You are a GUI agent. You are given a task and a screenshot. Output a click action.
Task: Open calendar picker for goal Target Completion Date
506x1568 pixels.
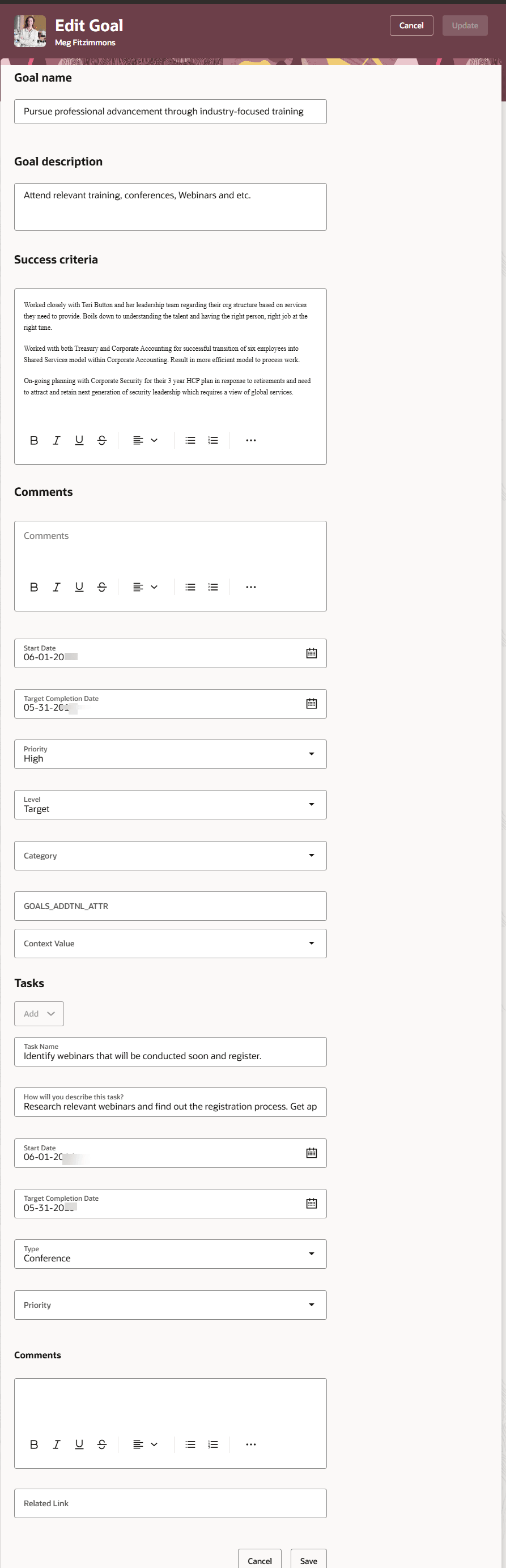(x=311, y=704)
